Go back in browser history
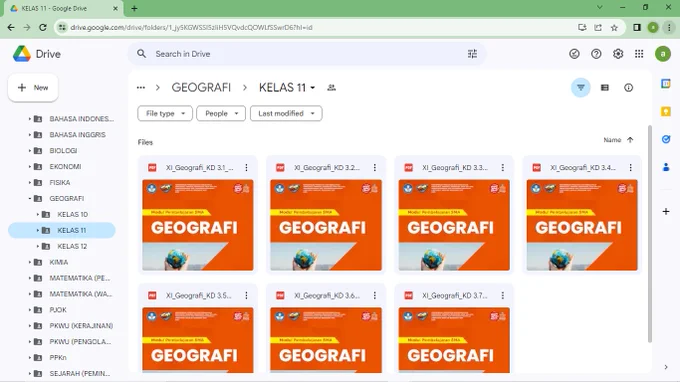This screenshot has width=680, height=382. pos(11,27)
